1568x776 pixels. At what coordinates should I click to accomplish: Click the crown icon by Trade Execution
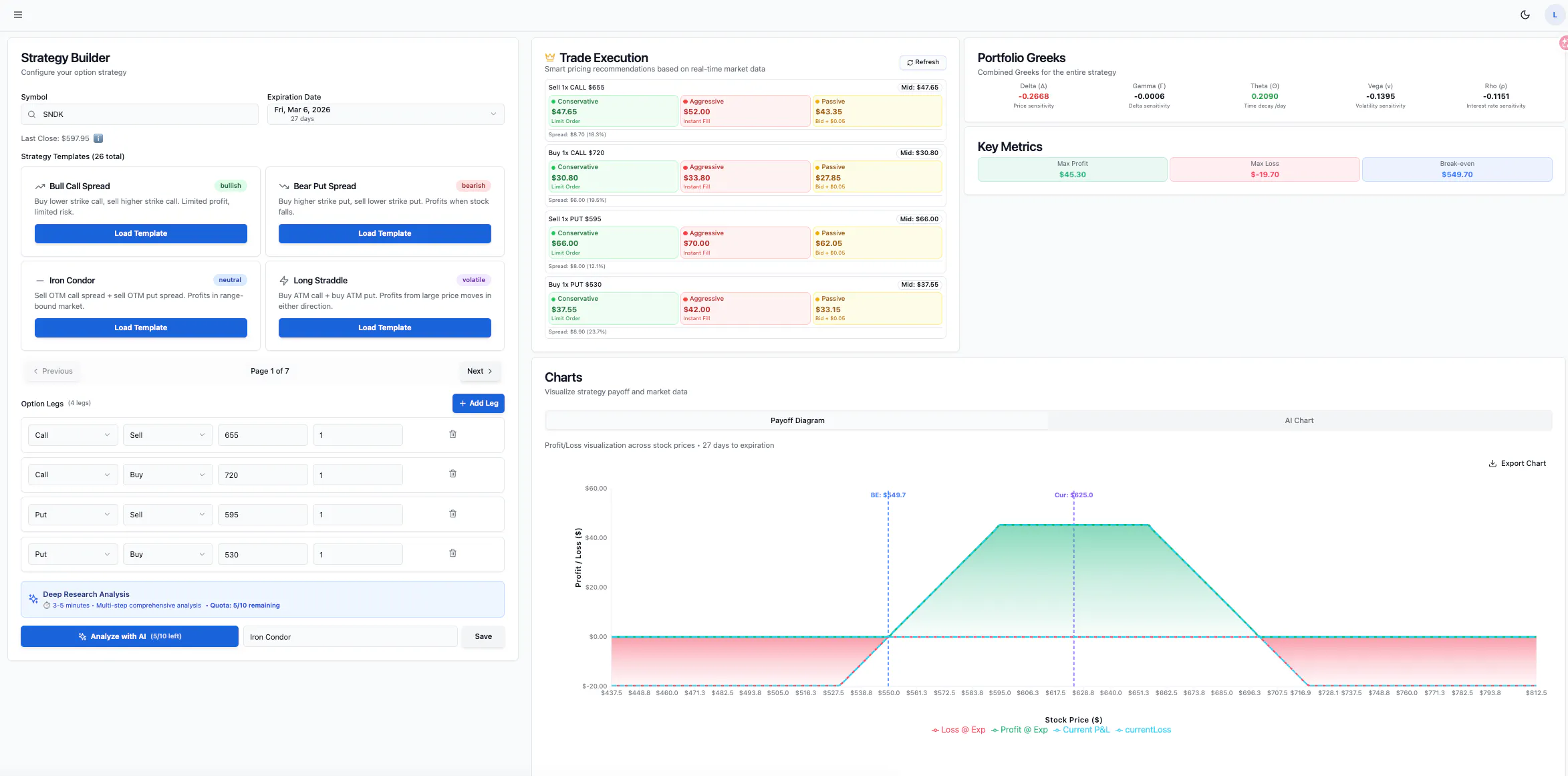click(550, 57)
